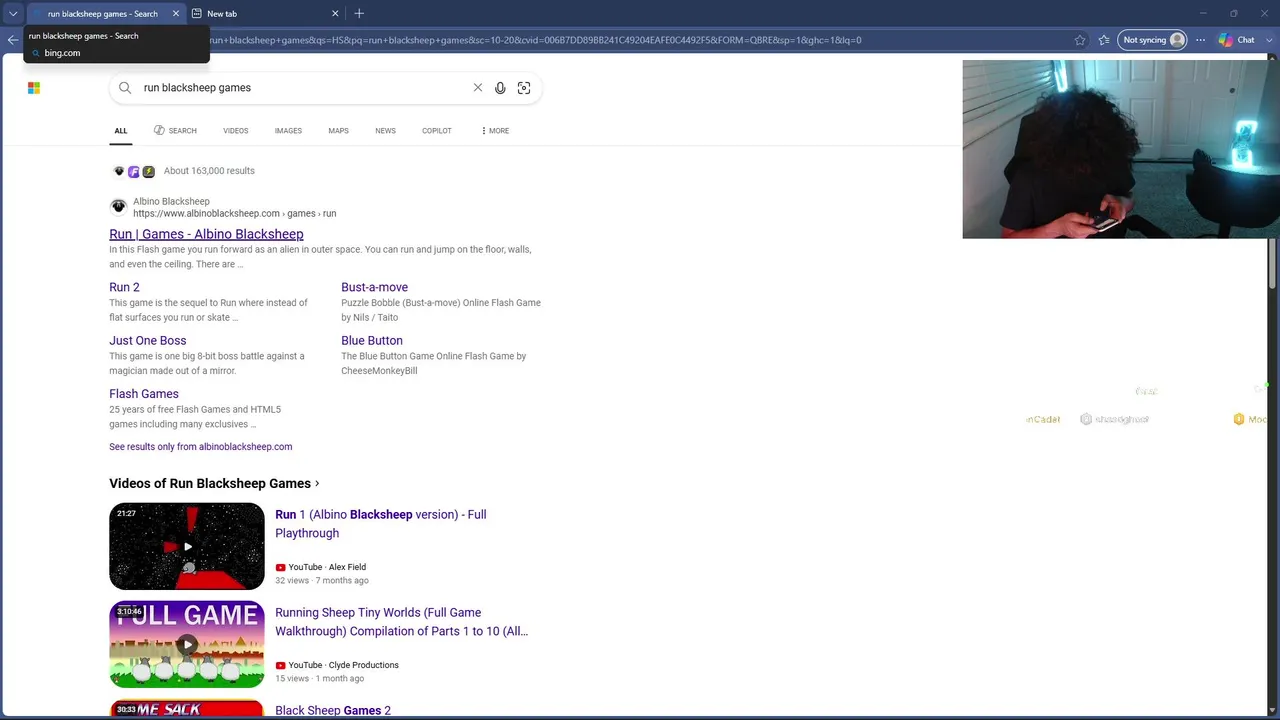Open the Bust-a-move sitelink
This screenshot has width=1280, height=720.
[x=374, y=287]
